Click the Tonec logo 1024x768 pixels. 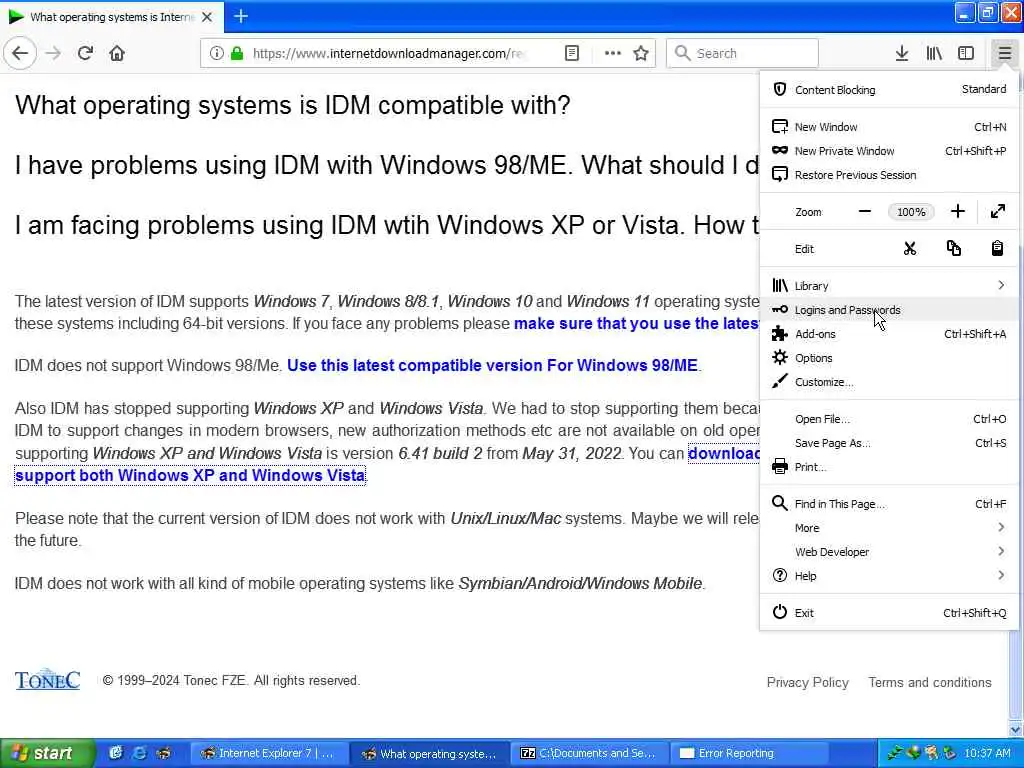coord(47,680)
